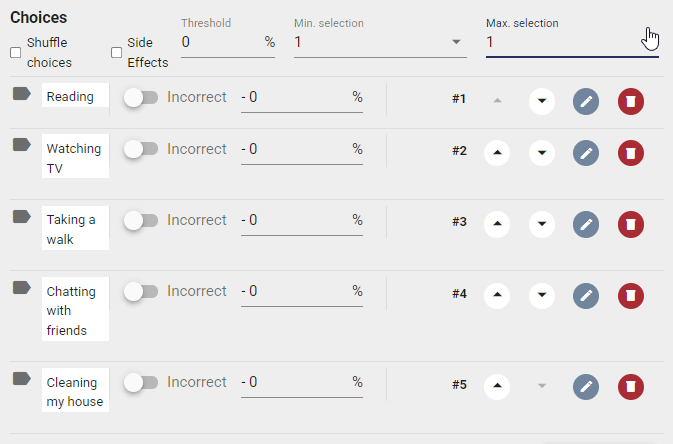This screenshot has width=673, height=444.
Task: Open the Min. selection dropdown
Action: coord(380,42)
